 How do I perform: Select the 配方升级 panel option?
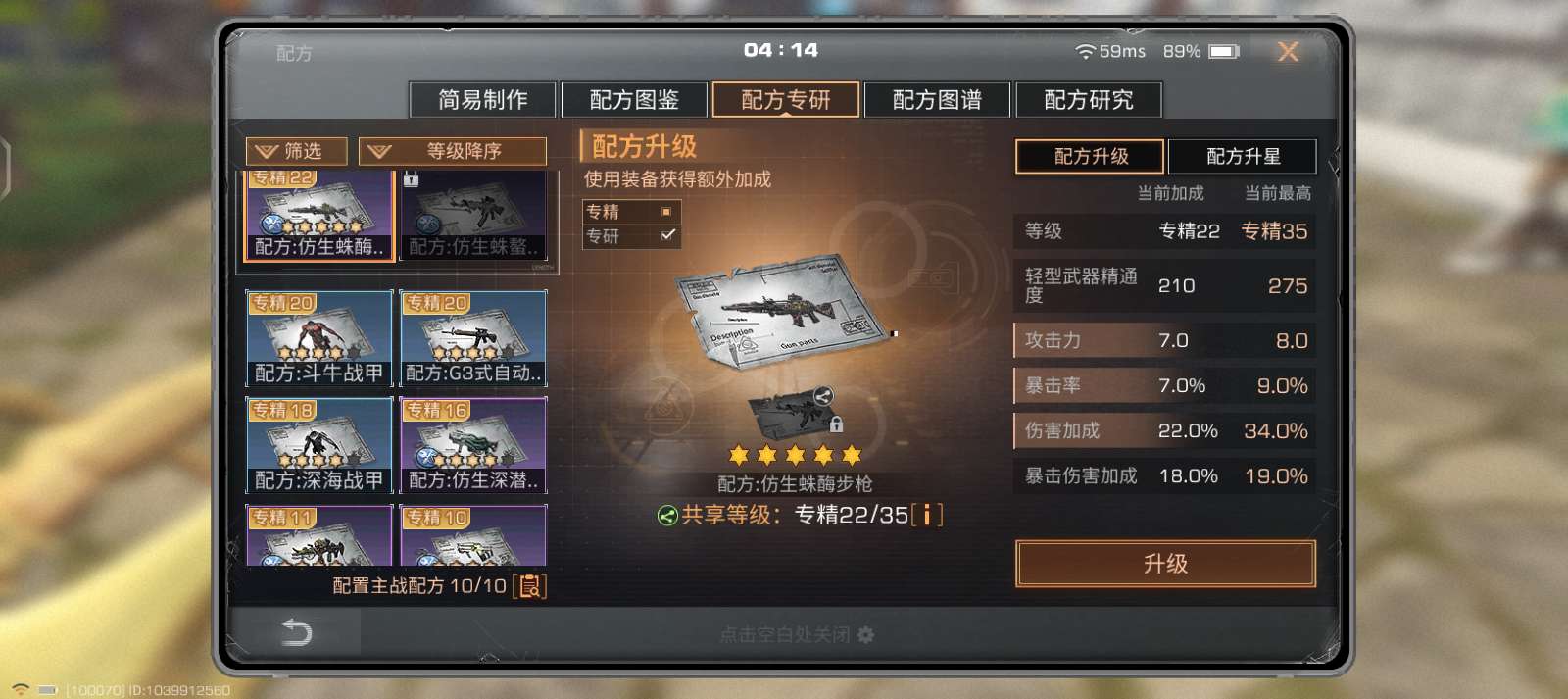(1090, 157)
